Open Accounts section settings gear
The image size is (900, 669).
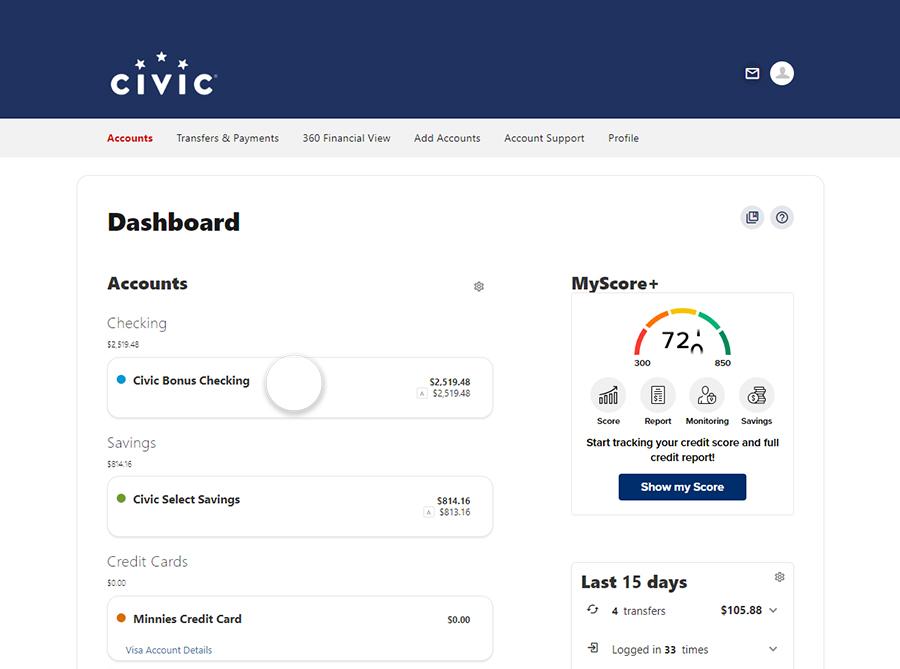[x=479, y=286]
